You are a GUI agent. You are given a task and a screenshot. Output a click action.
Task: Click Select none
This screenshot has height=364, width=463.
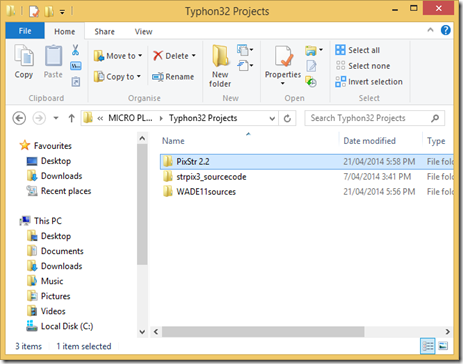[363, 66]
